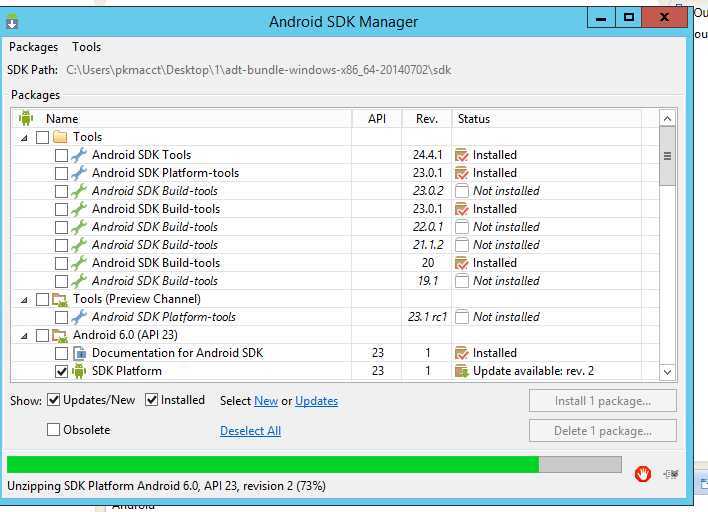Click the wrench icon for Build-tools 19.1

pyautogui.click(x=79, y=281)
